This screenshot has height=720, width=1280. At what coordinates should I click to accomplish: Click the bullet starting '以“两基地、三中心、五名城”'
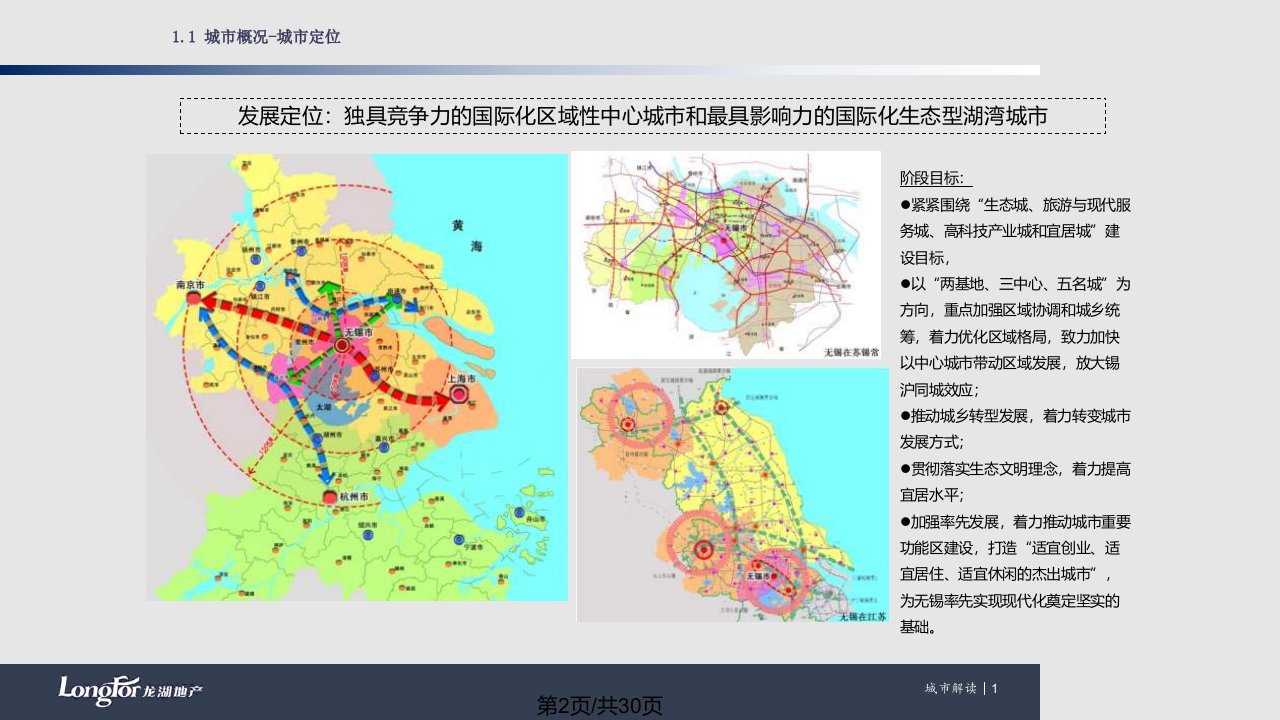(1015, 336)
